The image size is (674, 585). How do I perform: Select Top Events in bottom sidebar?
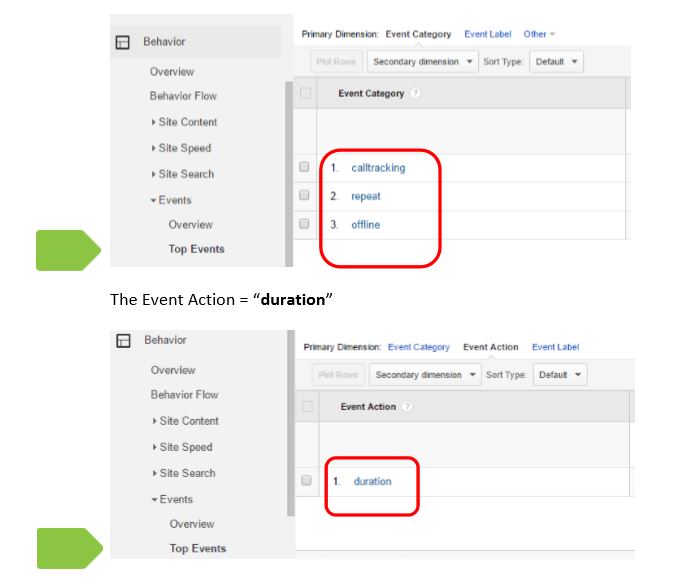pos(198,548)
